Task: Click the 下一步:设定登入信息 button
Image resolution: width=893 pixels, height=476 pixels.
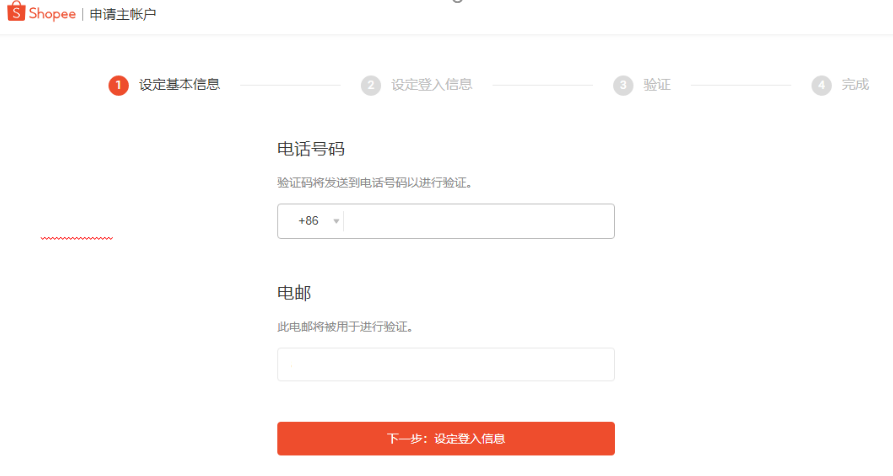Action: (x=446, y=438)
